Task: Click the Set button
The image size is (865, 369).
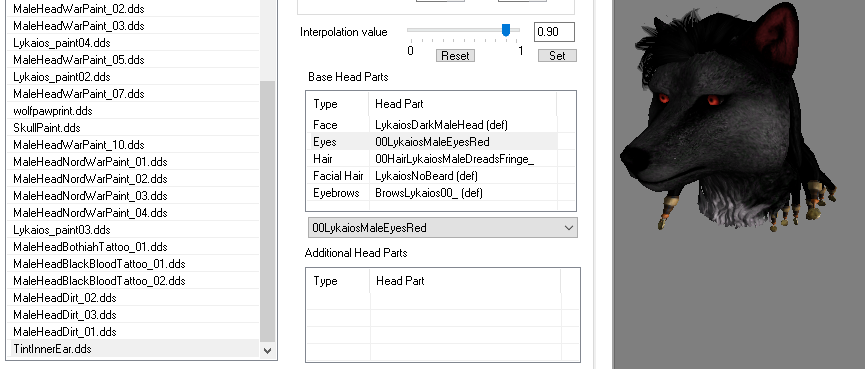Action: (x=557, y=56)
